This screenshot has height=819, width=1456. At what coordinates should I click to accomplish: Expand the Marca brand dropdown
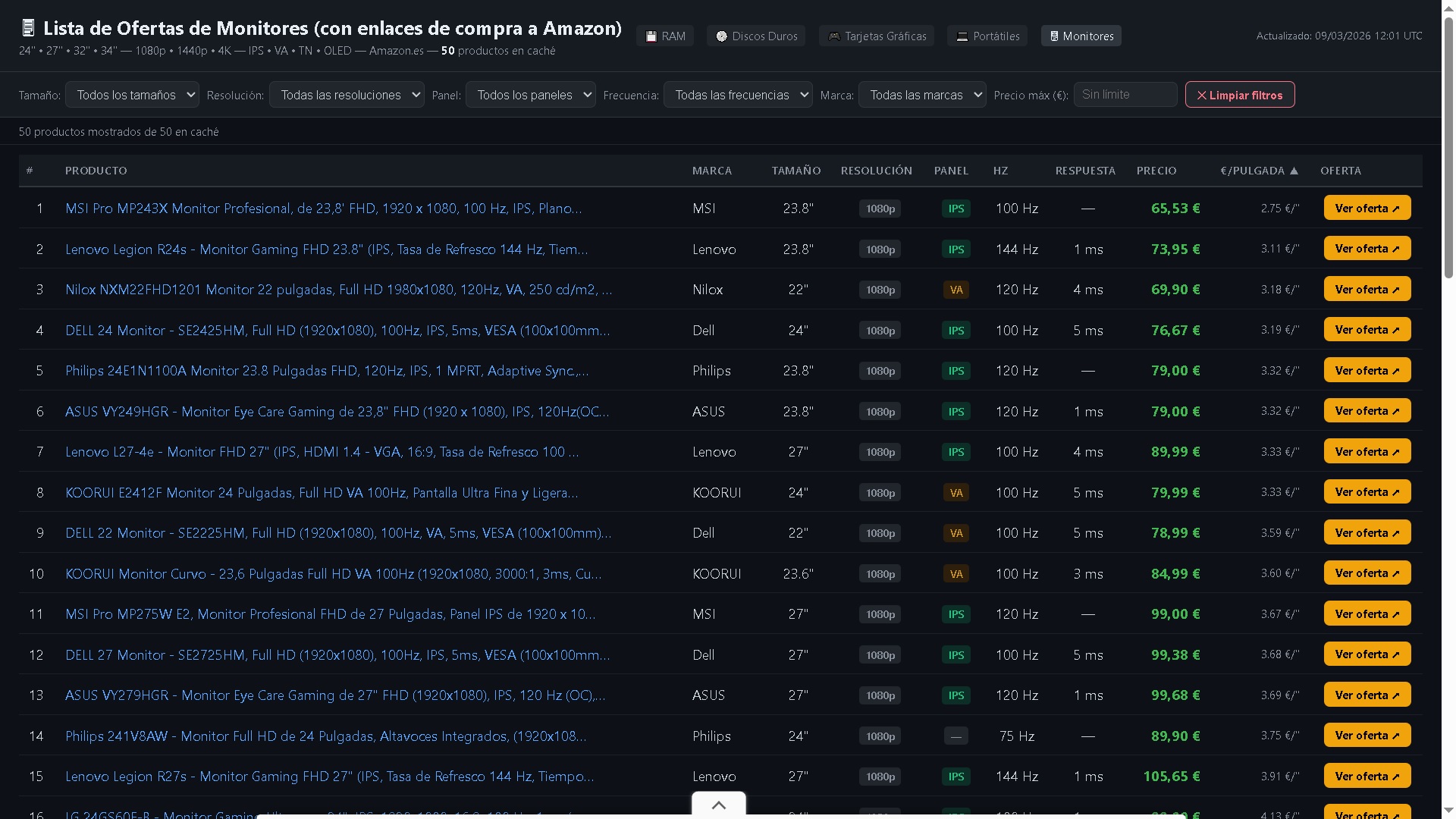[x=921, y=95]
